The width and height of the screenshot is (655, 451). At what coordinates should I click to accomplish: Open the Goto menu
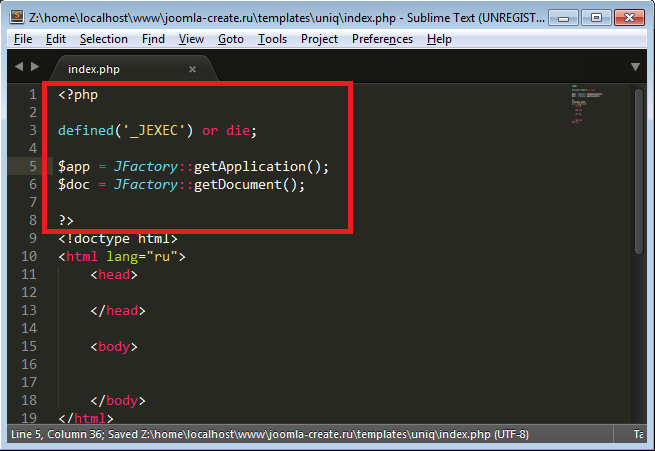pyautogui.click(x=231, y=39)
